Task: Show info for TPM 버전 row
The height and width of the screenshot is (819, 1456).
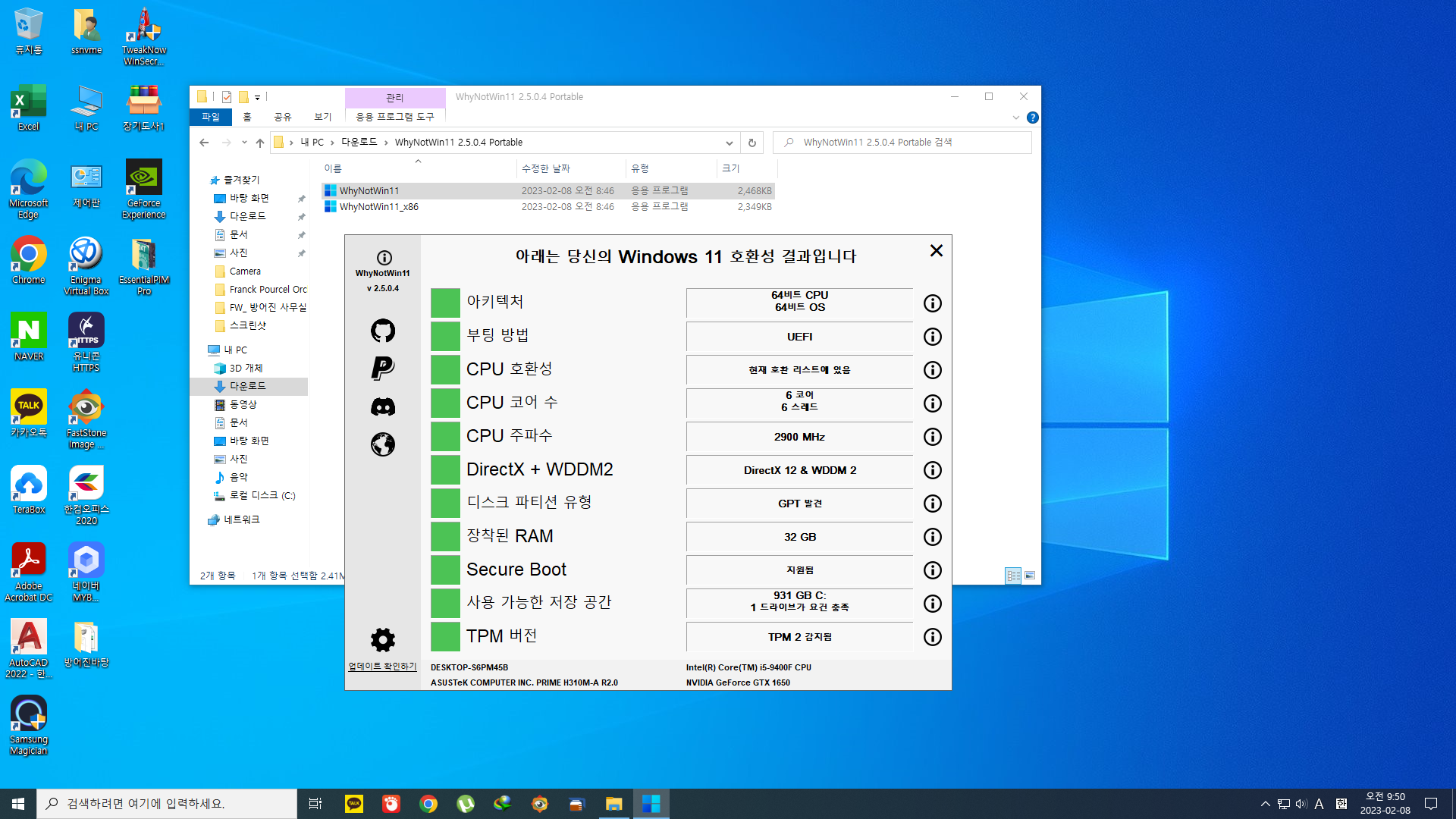Action: (x=933, y=637)
